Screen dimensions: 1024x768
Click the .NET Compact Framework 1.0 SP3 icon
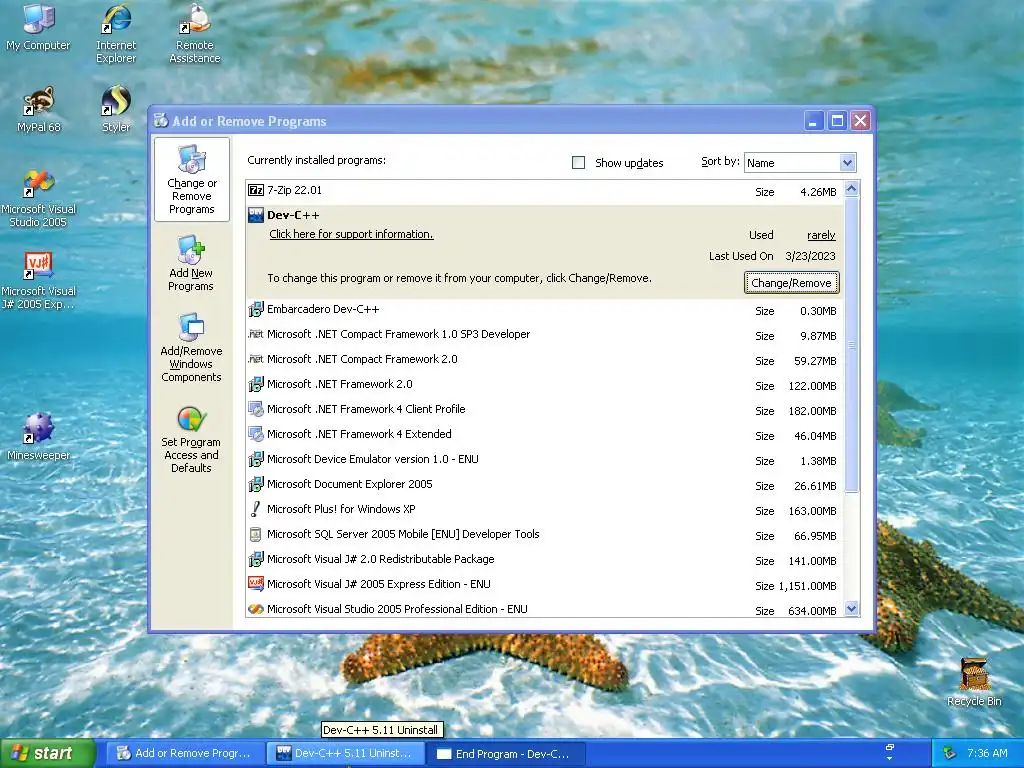click(256, 334)
